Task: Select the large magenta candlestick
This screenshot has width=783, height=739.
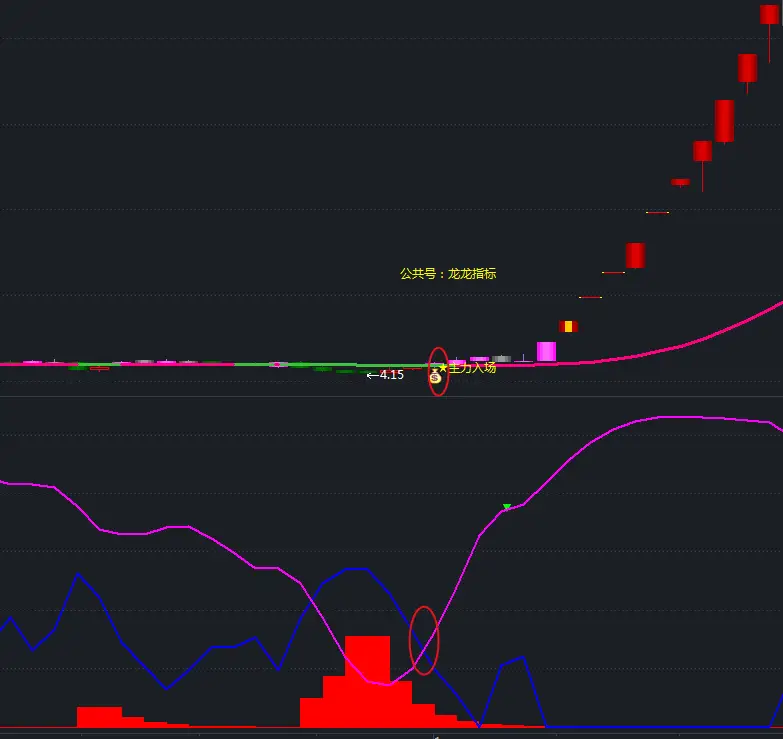Action: tap(546, 351)
